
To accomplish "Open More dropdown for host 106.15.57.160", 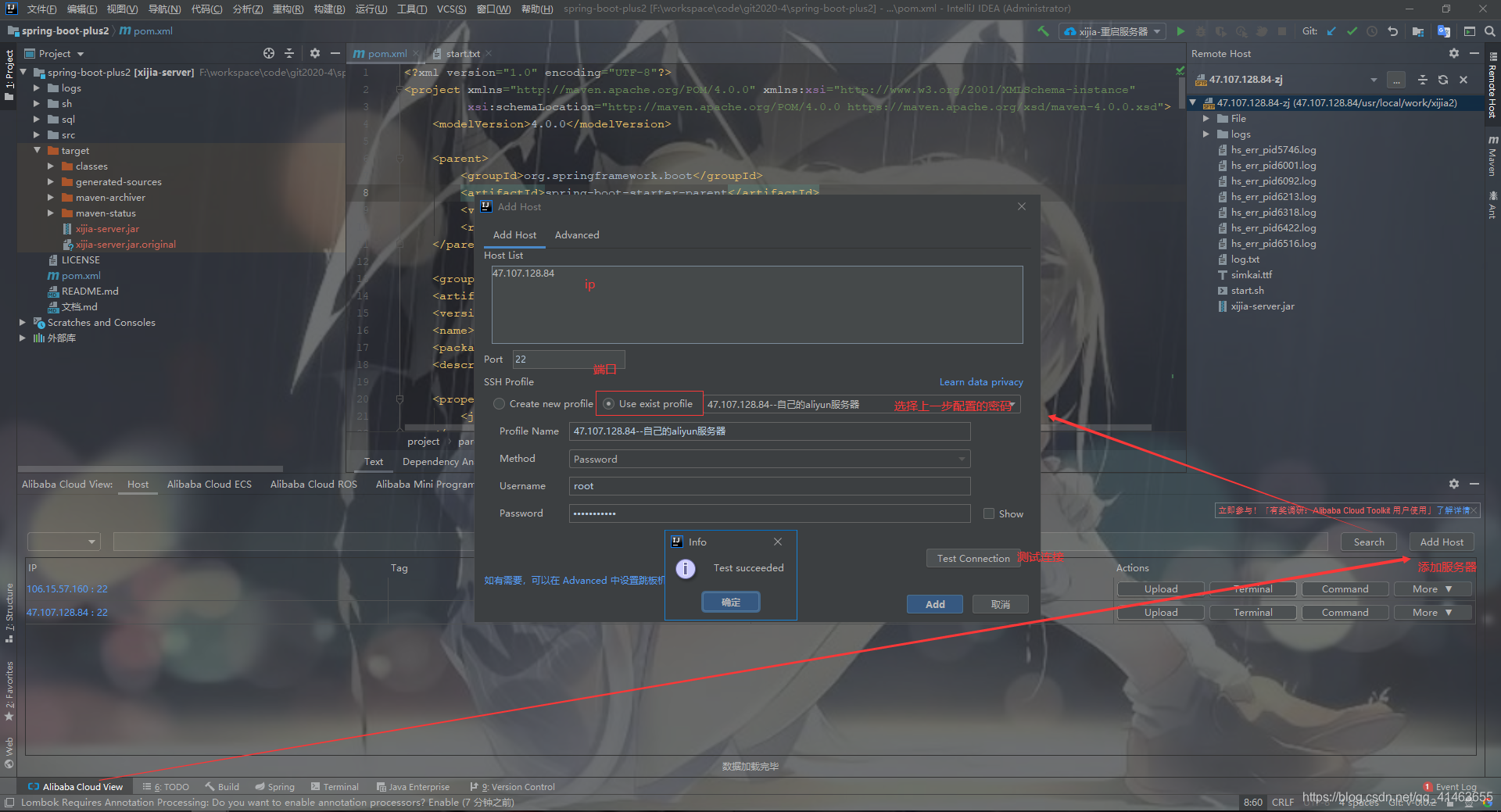I will (1433, 589).
